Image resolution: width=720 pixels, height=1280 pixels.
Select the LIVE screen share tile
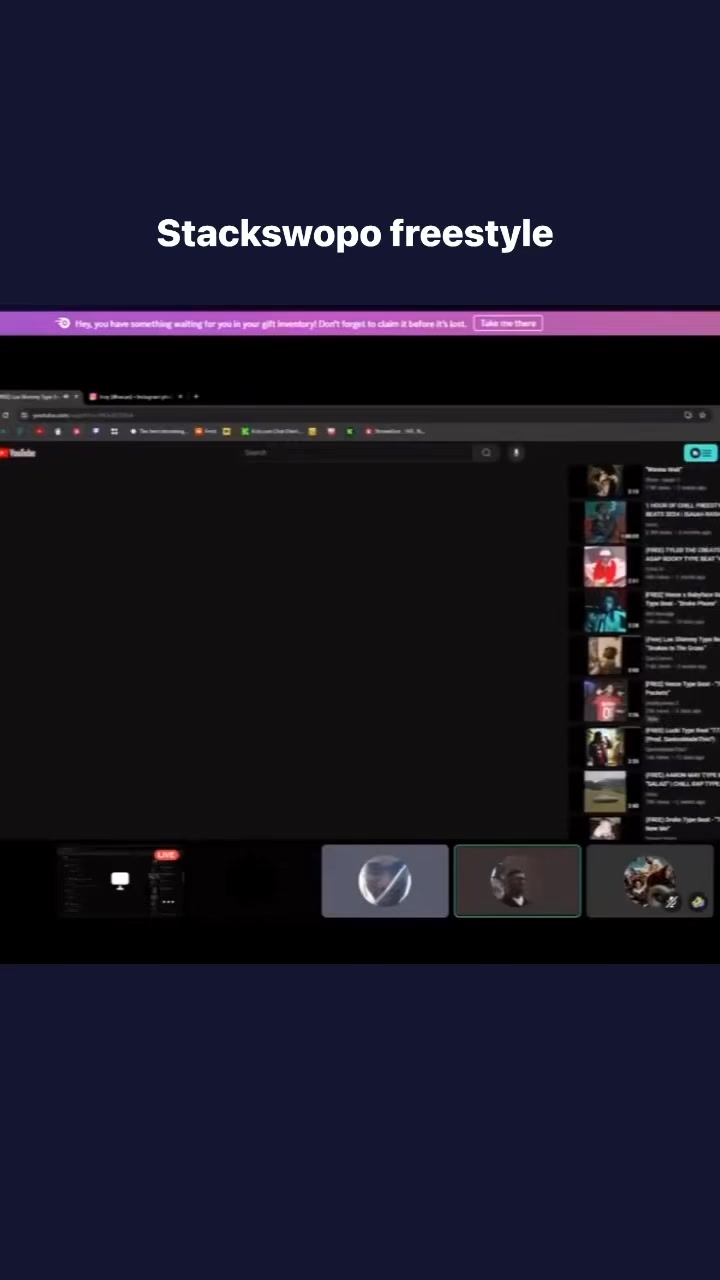(119, 881)
